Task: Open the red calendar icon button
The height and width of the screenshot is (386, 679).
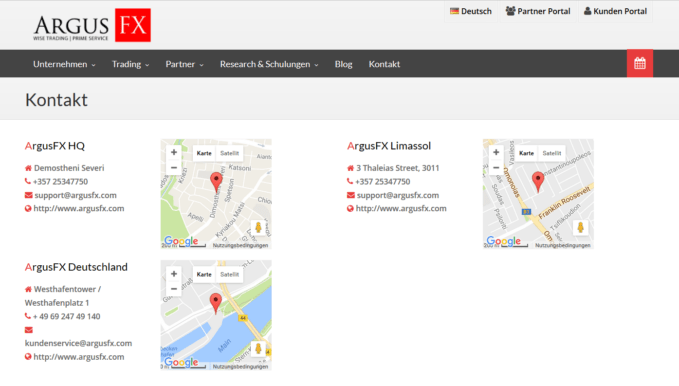Action: tap(640, 63)
